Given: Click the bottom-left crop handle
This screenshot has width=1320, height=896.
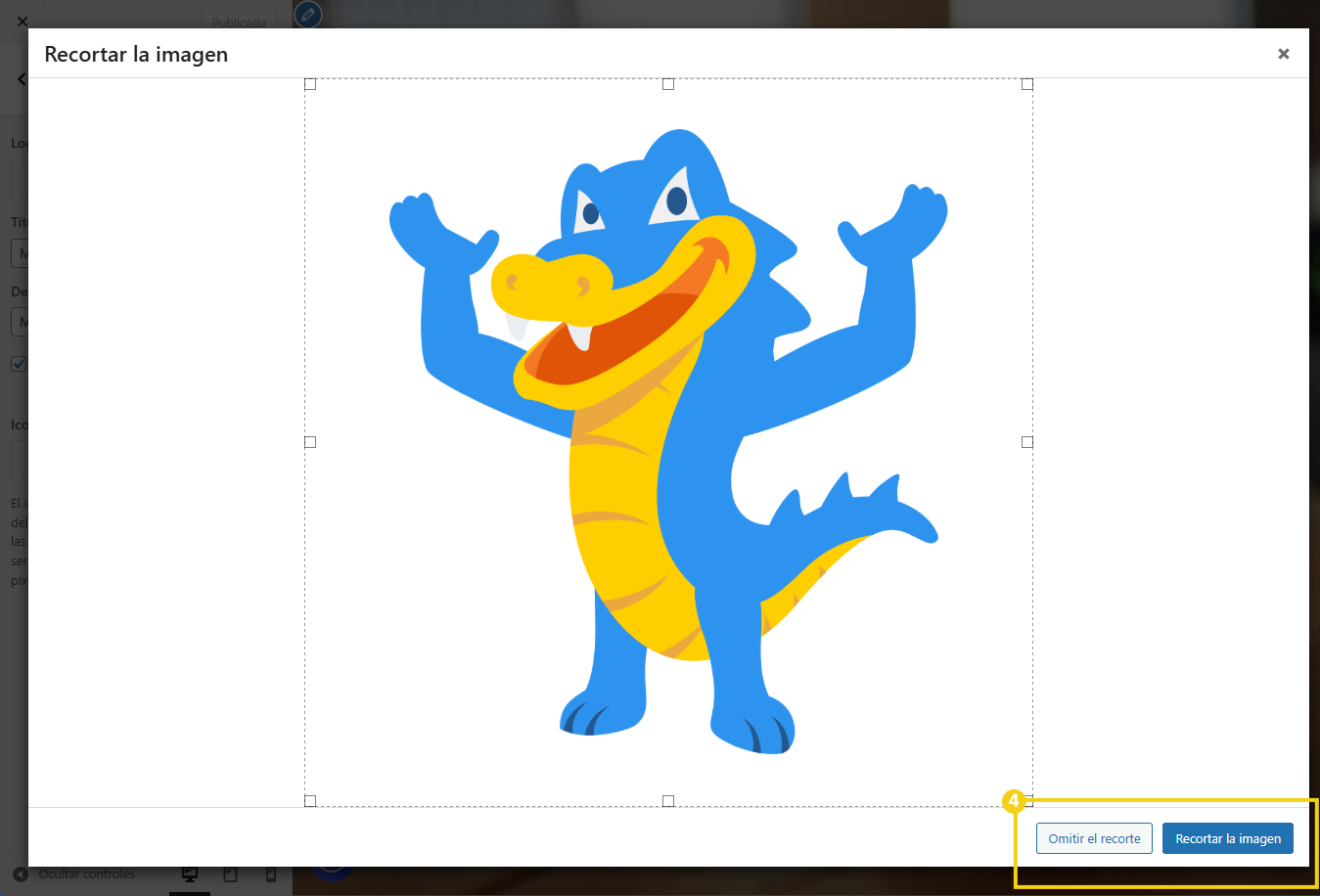Looking at the screenshot, I should pyautogui.click(x=310, y=801).
